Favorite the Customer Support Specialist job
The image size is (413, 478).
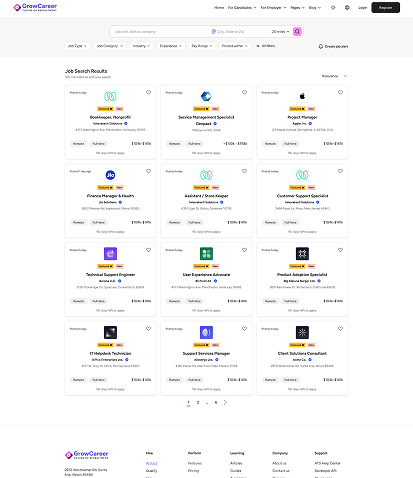coord(340,171)
